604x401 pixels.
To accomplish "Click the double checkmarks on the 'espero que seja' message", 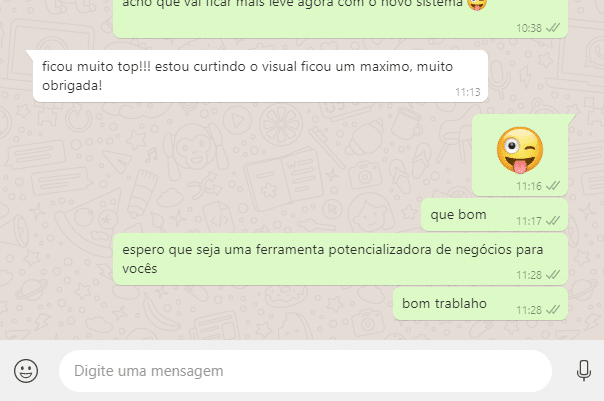I will point(553,275).
